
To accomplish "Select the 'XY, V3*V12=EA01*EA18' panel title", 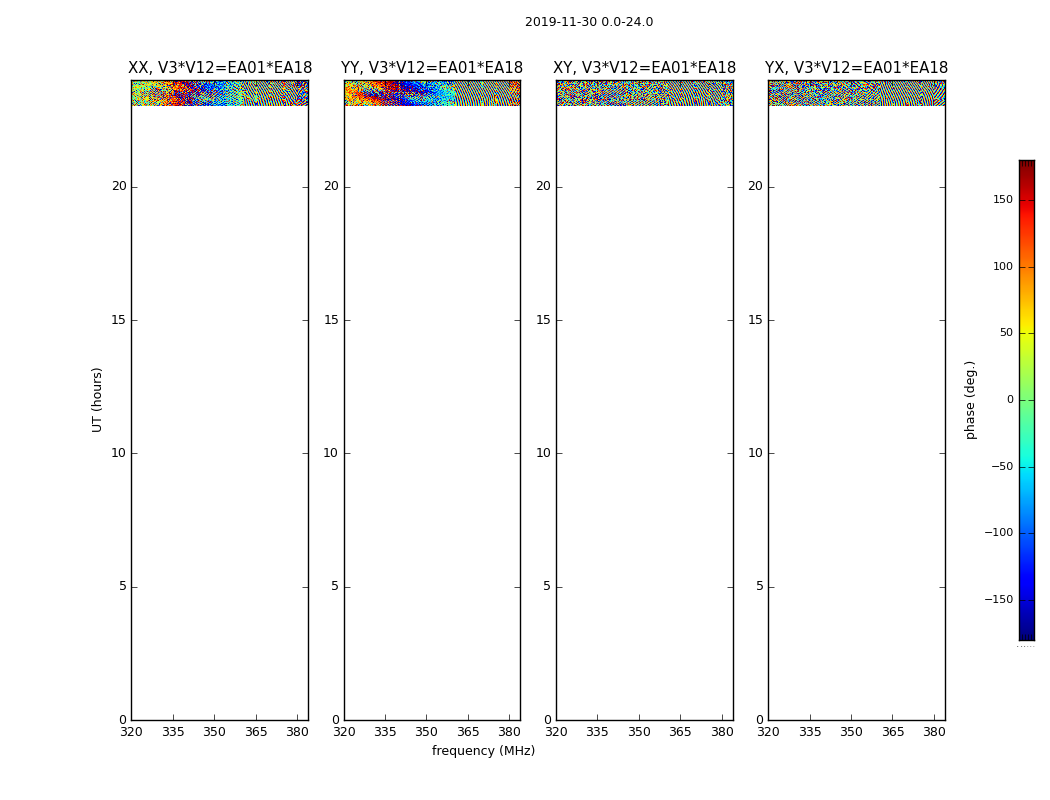I will 644,68.
